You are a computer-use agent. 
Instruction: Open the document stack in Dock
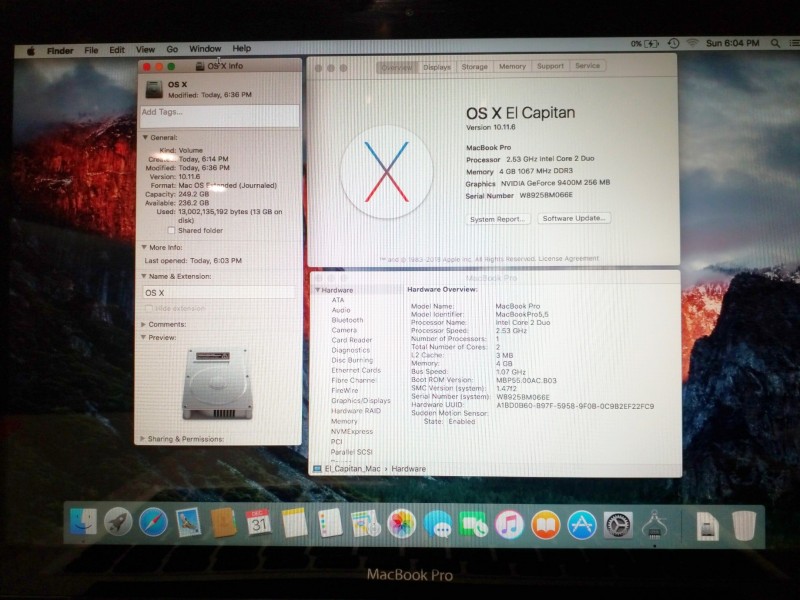(708, 526)
